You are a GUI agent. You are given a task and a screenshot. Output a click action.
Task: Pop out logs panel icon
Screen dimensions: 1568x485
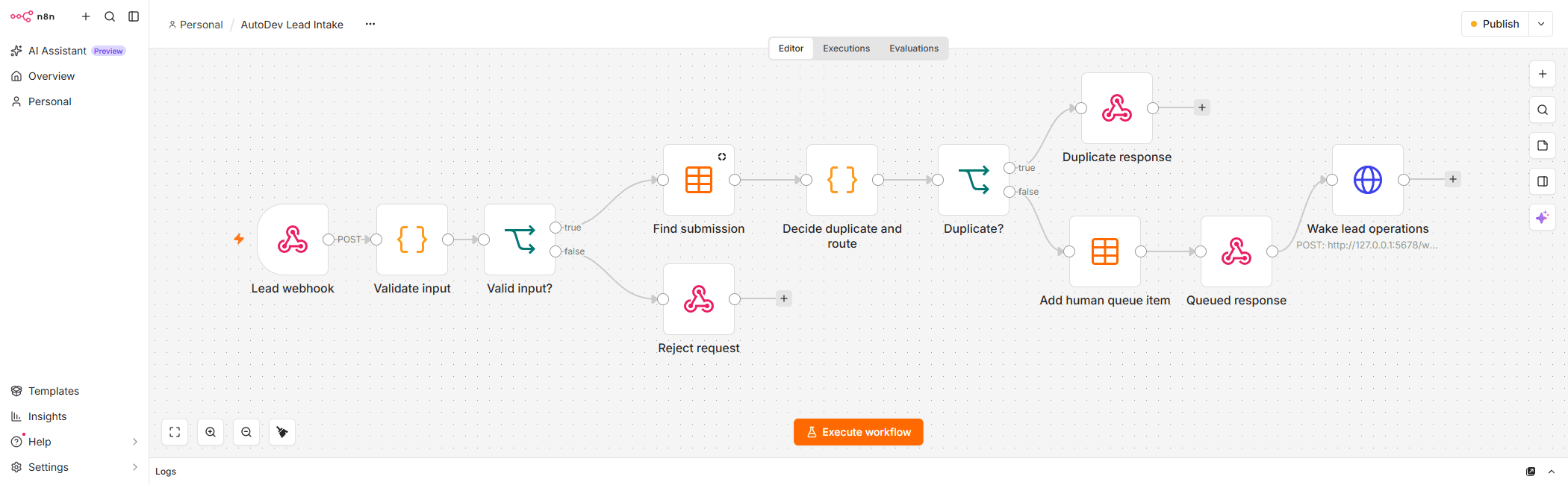point(1531,472)
